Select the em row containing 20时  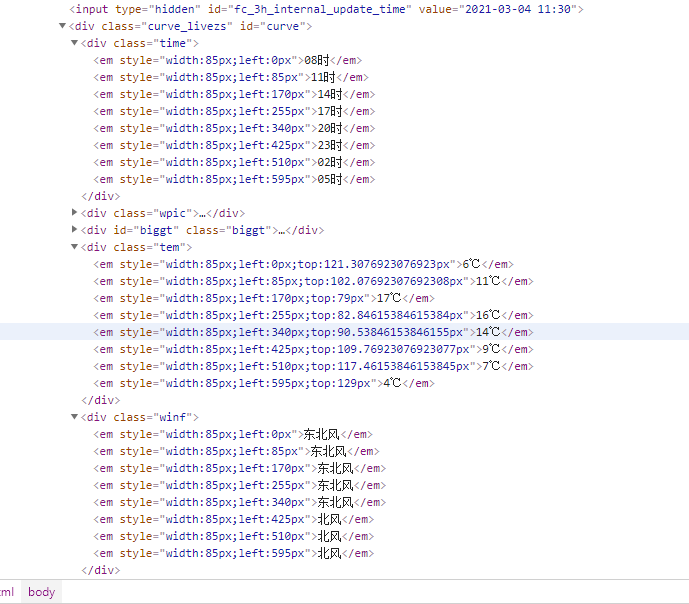234,128
